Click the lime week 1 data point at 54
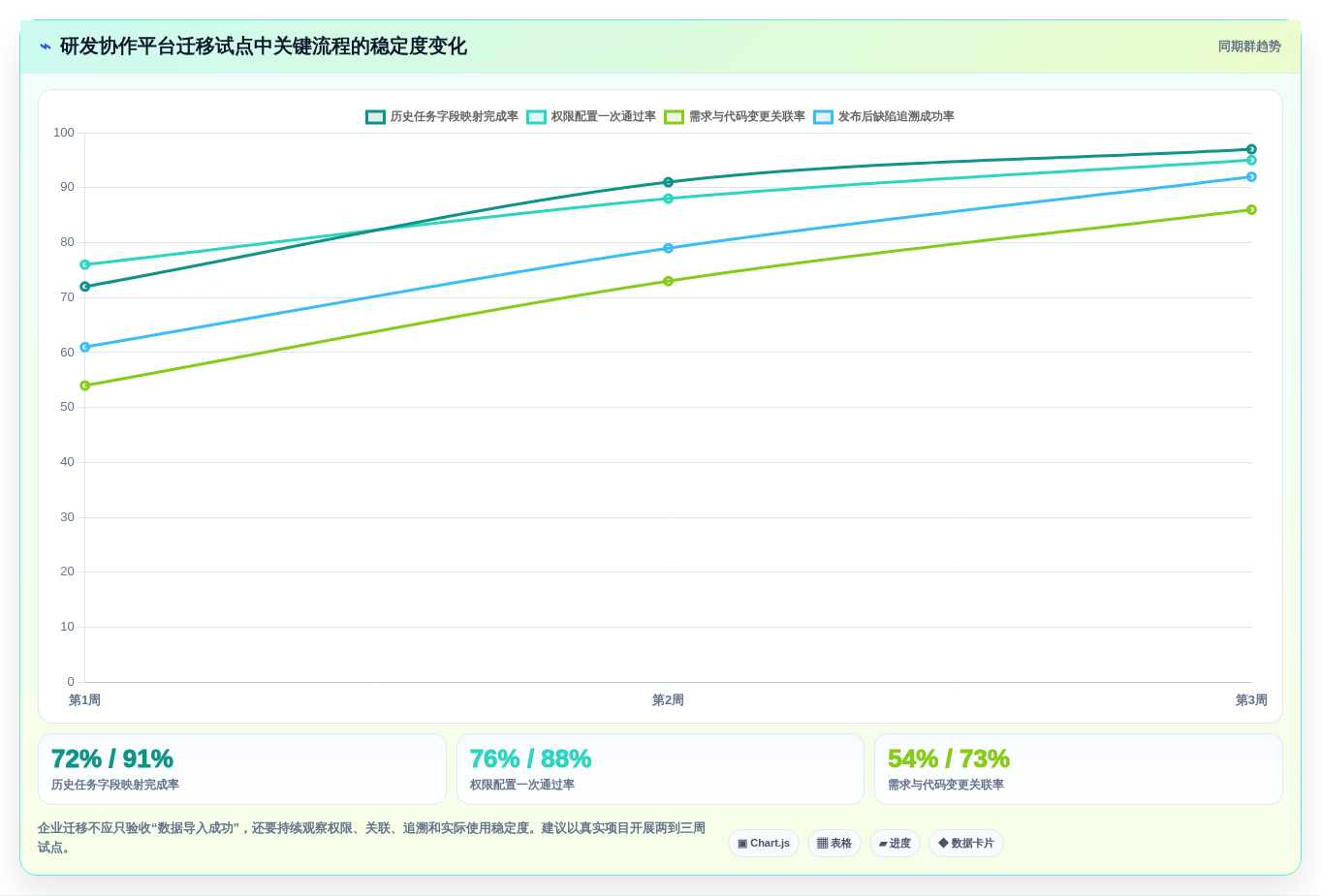 coord(85,386)
